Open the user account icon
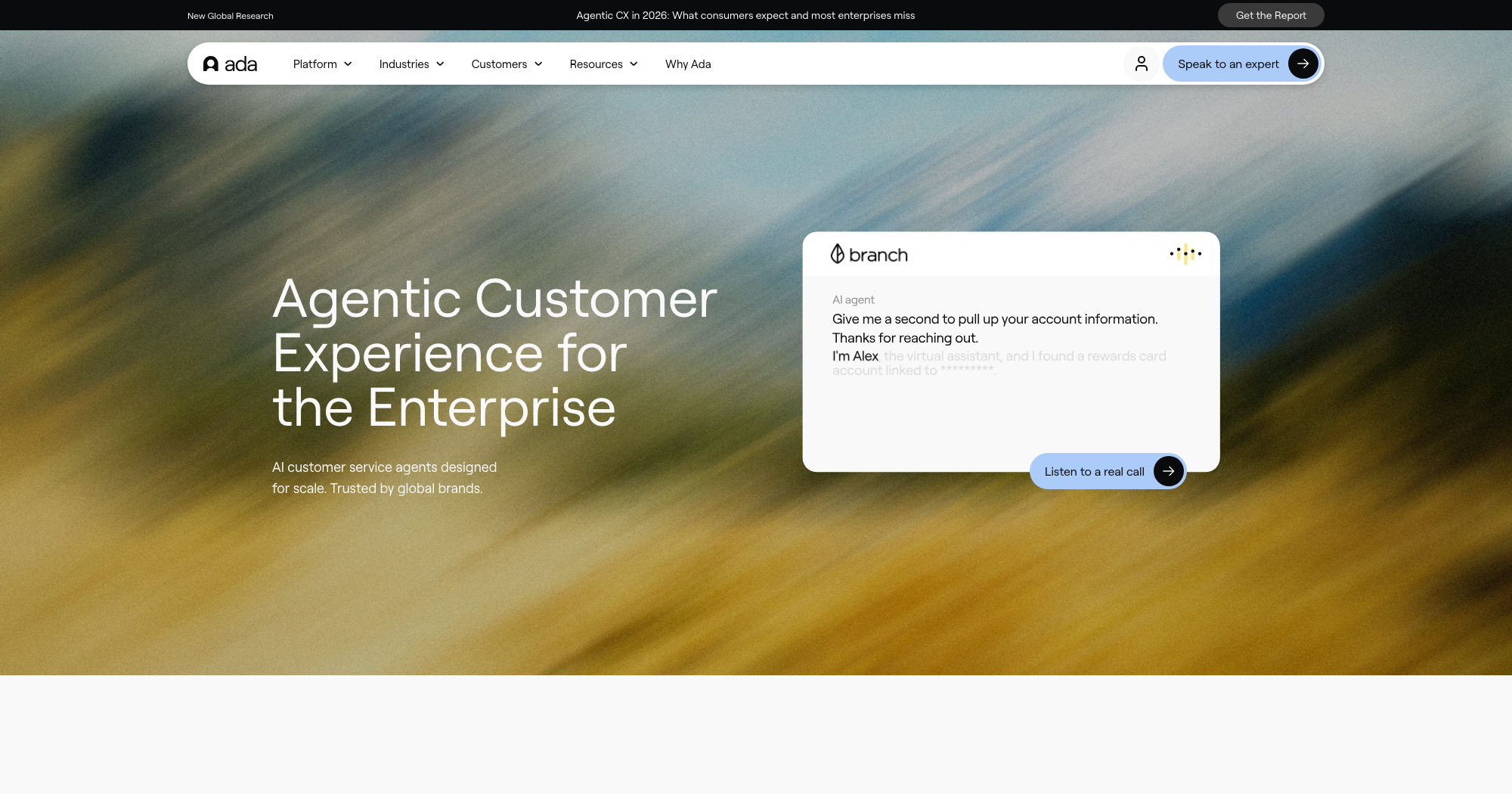 click(1142, 64)
